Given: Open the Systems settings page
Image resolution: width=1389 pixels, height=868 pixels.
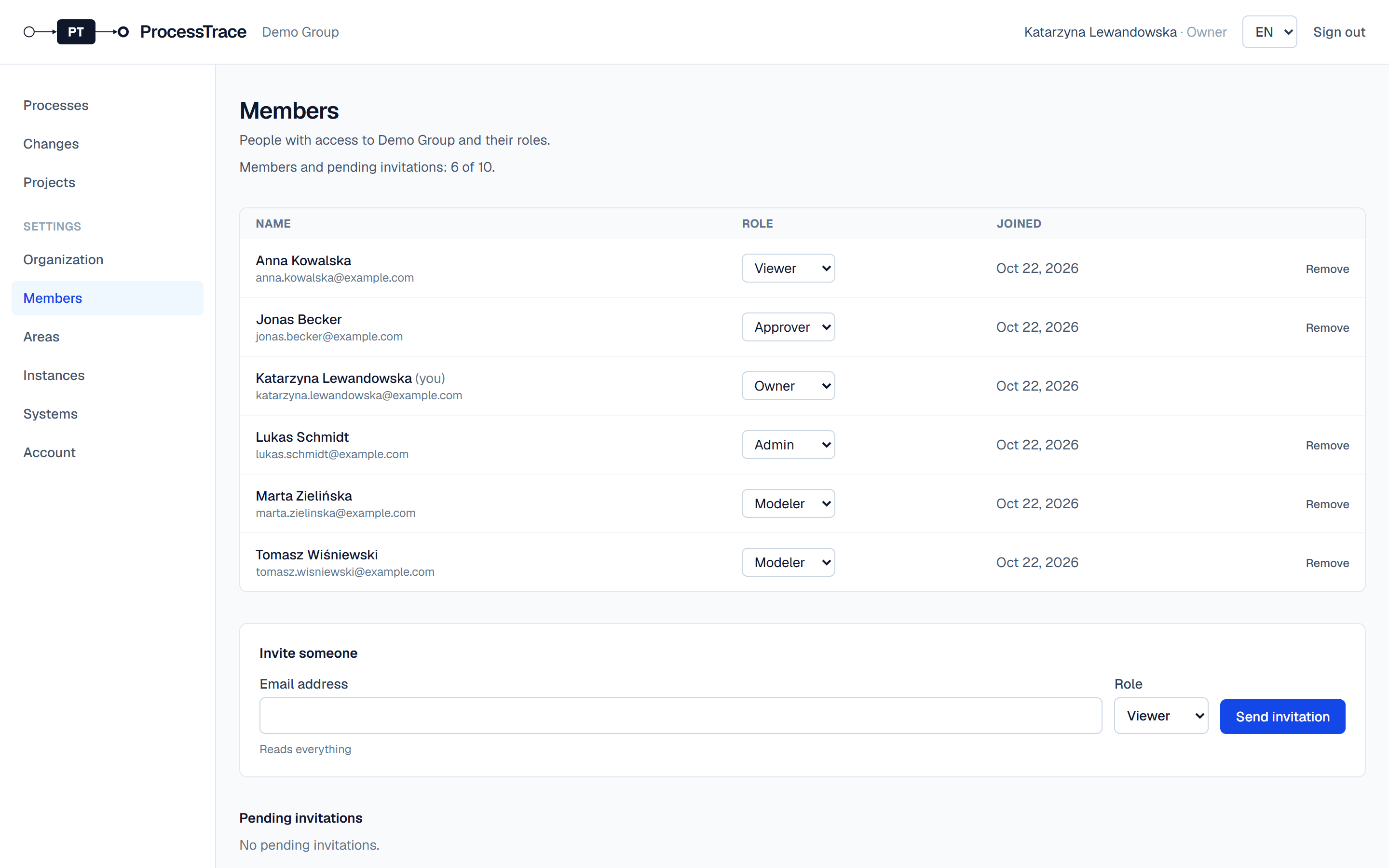Looking at the screenshot, I should 108,414.
